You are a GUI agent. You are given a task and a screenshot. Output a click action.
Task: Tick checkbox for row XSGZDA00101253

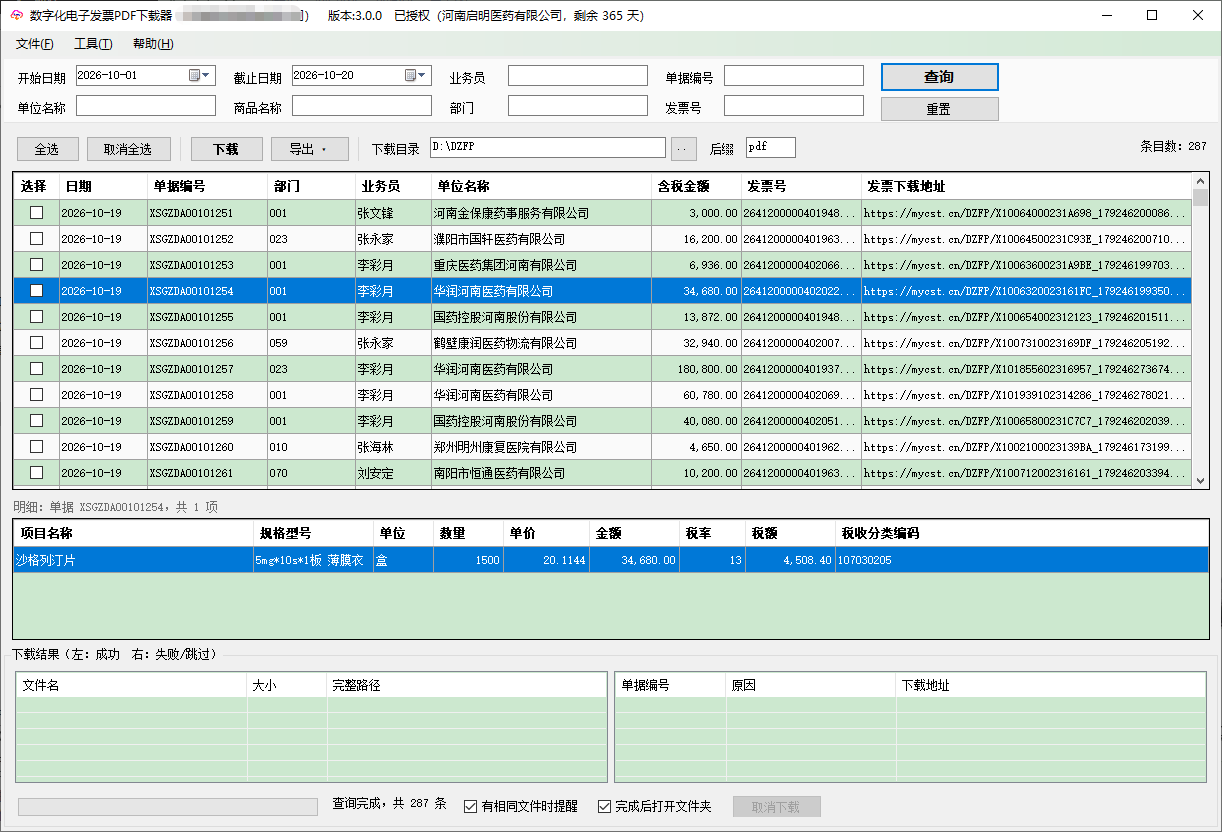36,265
